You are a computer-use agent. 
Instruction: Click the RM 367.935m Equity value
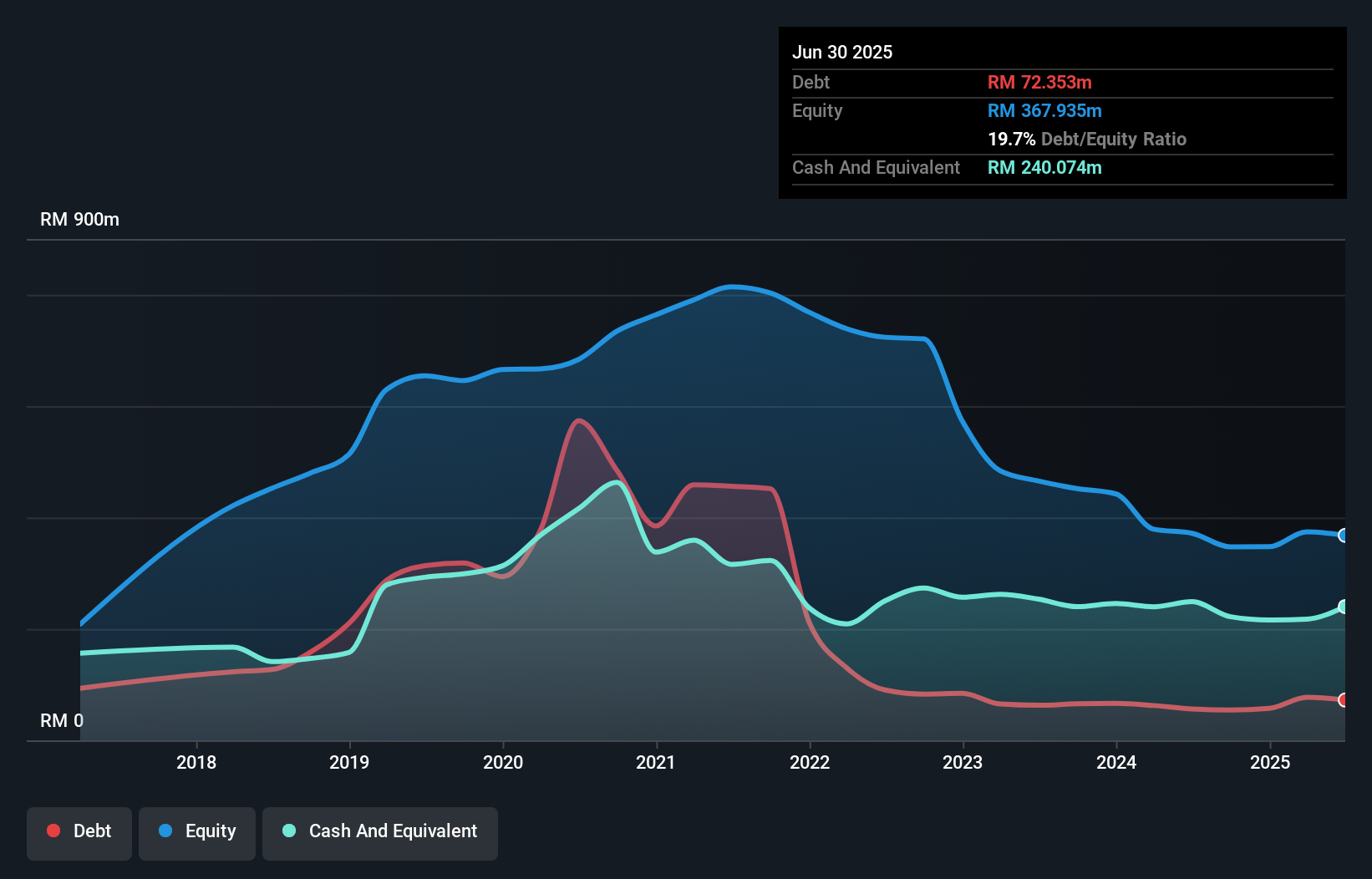coord(1044,110)
